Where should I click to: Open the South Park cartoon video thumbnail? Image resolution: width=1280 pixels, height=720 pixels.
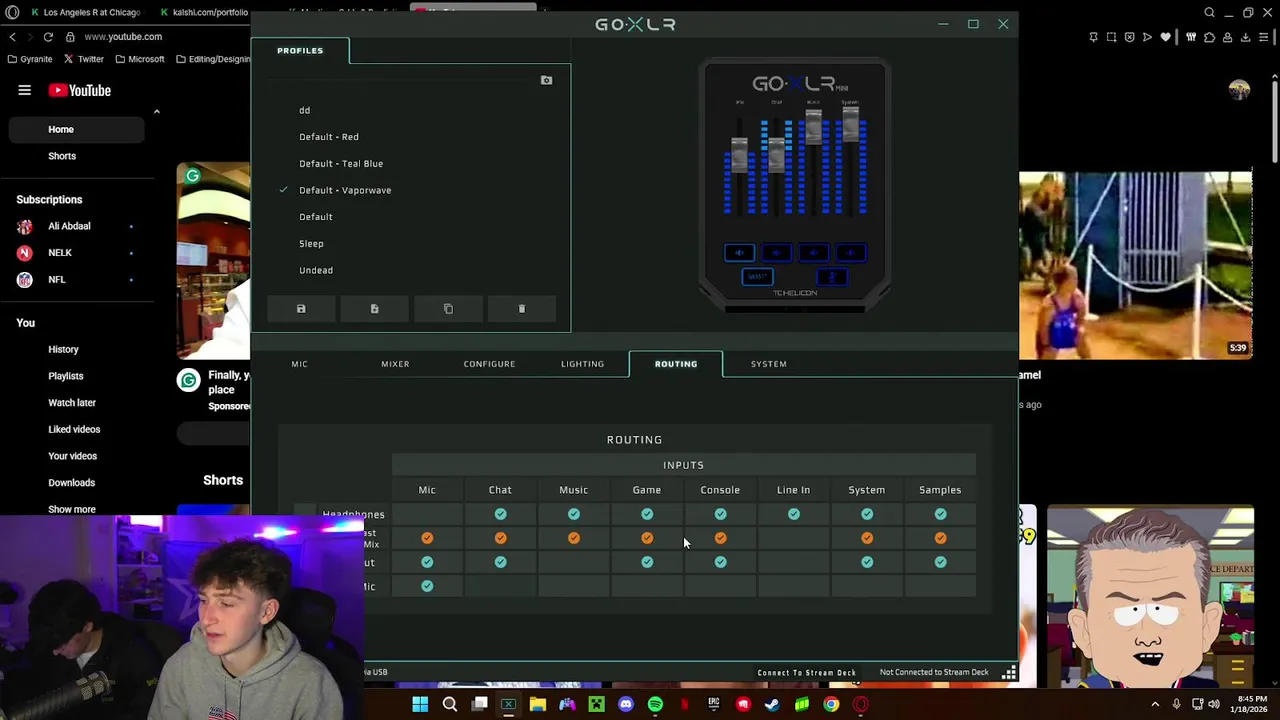(1150, 597)
